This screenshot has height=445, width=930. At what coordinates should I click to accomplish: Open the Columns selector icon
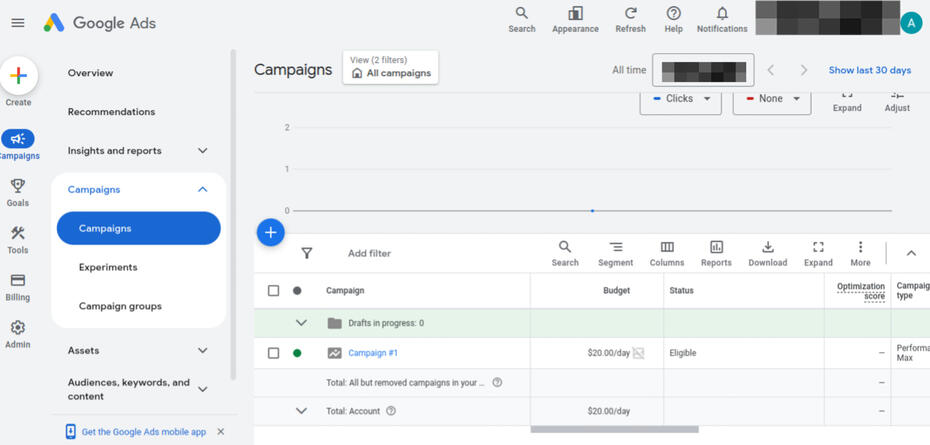(667, 248)
